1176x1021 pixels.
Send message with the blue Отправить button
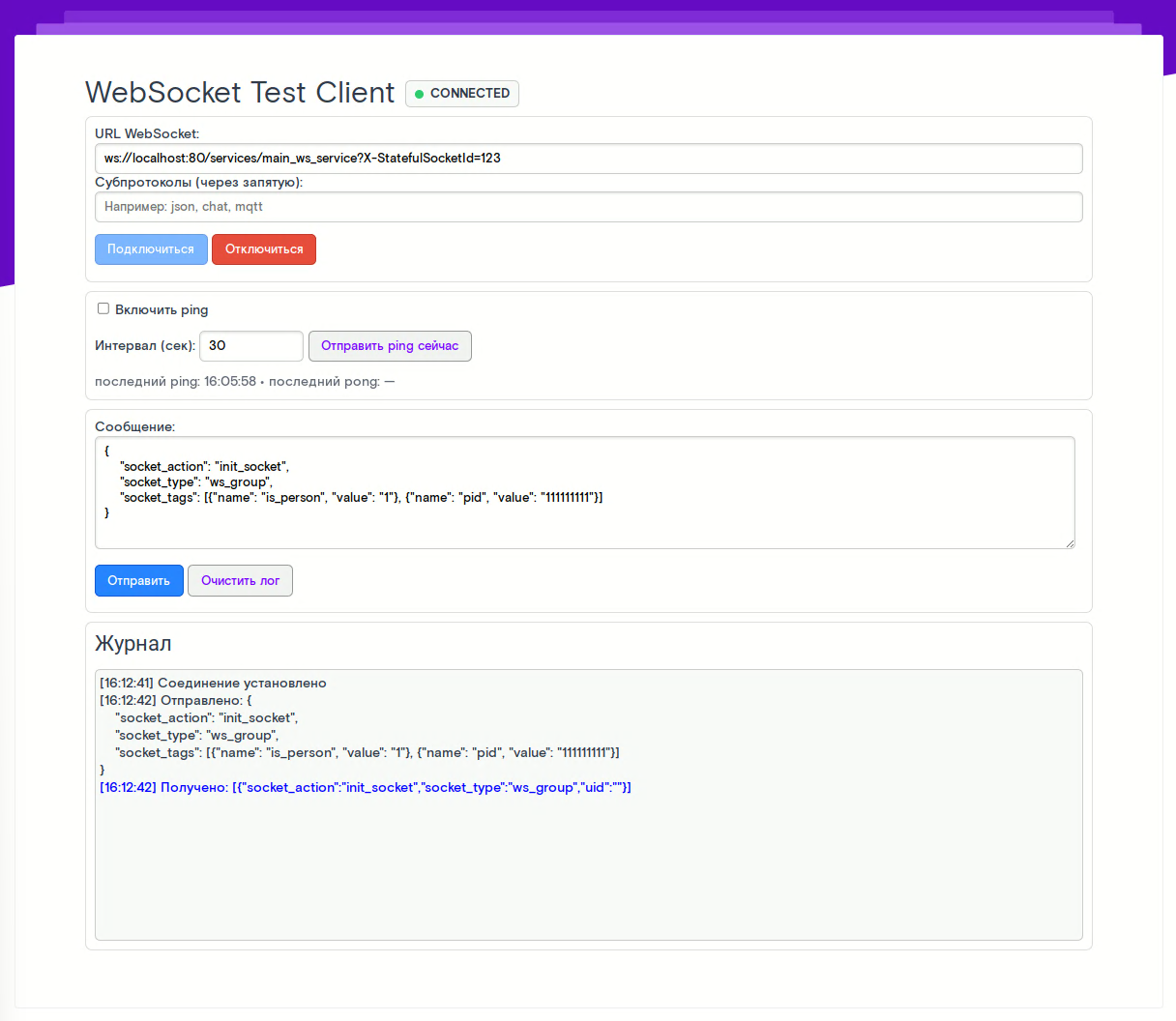pos(138,581)
